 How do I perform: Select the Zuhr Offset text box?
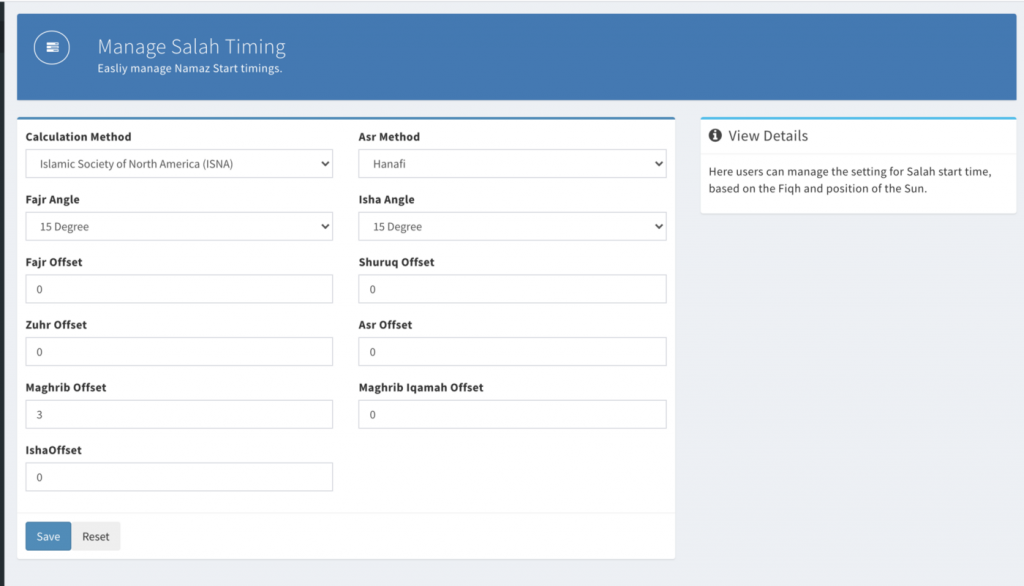179,352
